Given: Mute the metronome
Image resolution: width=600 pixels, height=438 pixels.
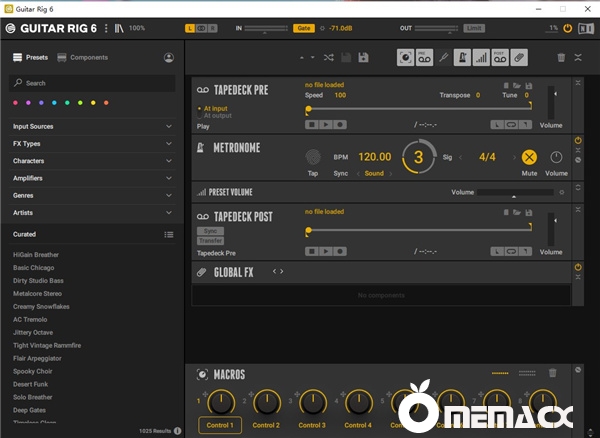Looking at the screenshot, I should click(529, 157).
